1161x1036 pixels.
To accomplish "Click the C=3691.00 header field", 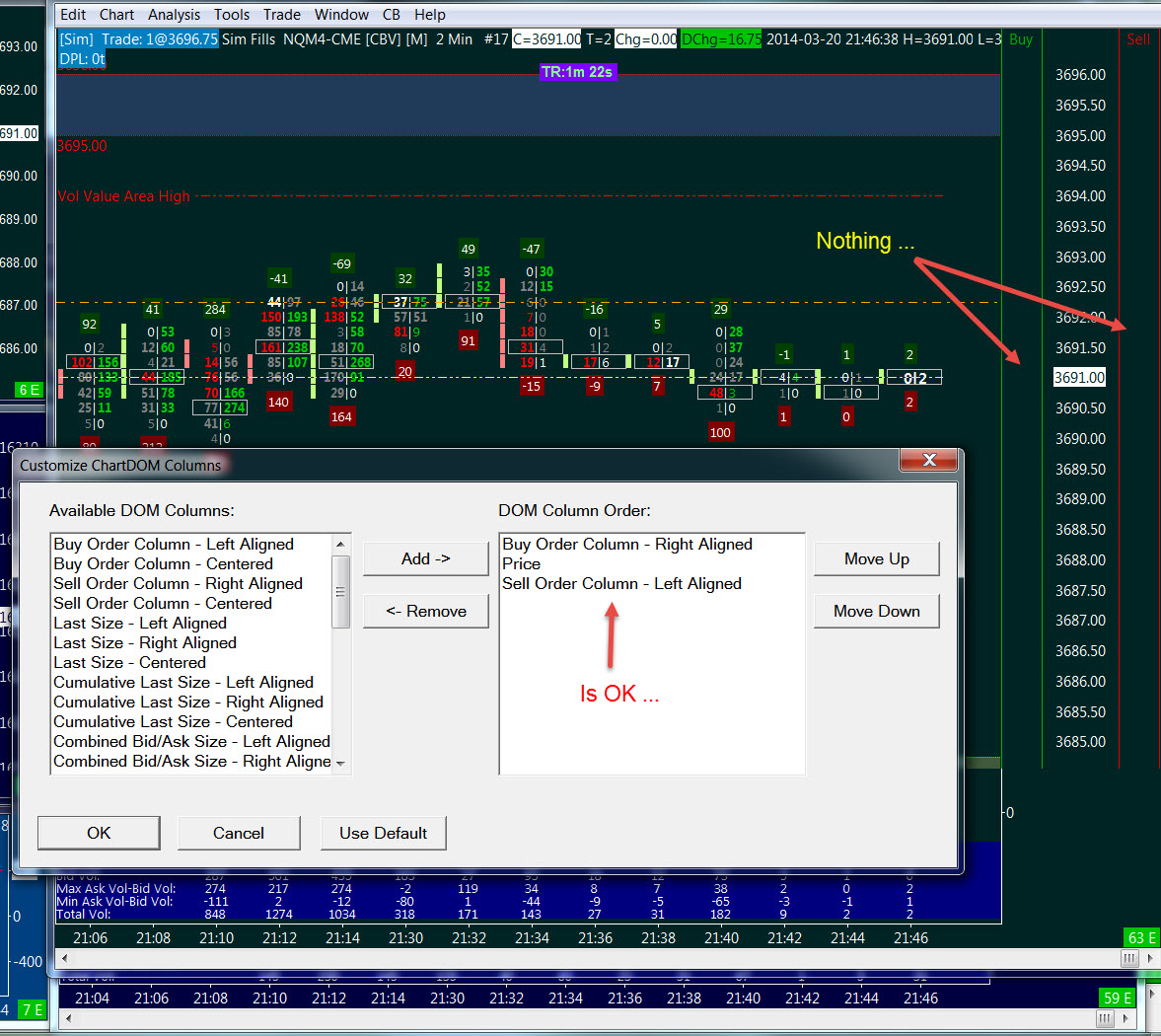I will tap(546, 39).
